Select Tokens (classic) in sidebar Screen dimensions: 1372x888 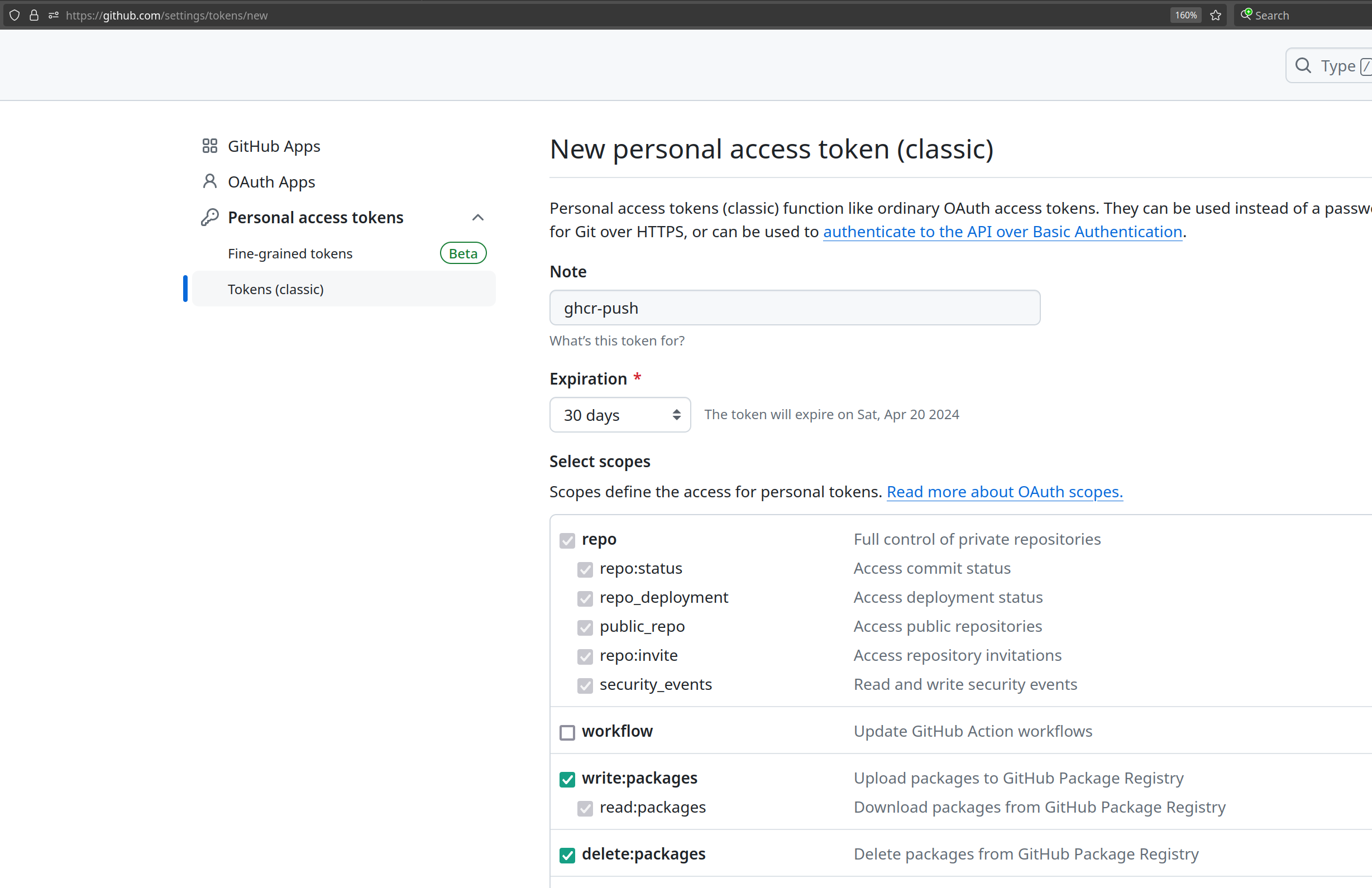pyautogui.click(x=343, y=289)
